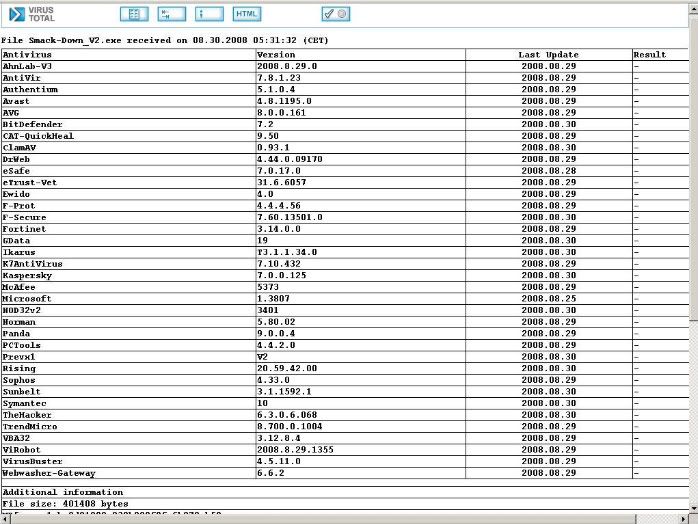This screenshot has height=524, width=698.
Task: Click the information icon button in toolbar
Action: (x=209, y=14)
